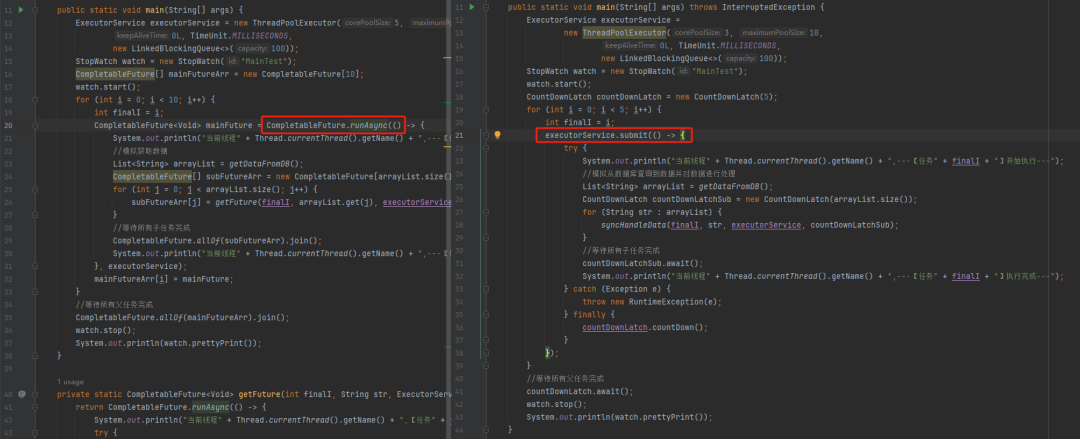Screen dimensions: 1080x439
Task: Click syncHandleData call on line 28 of right editor
Action: point(750,225)
